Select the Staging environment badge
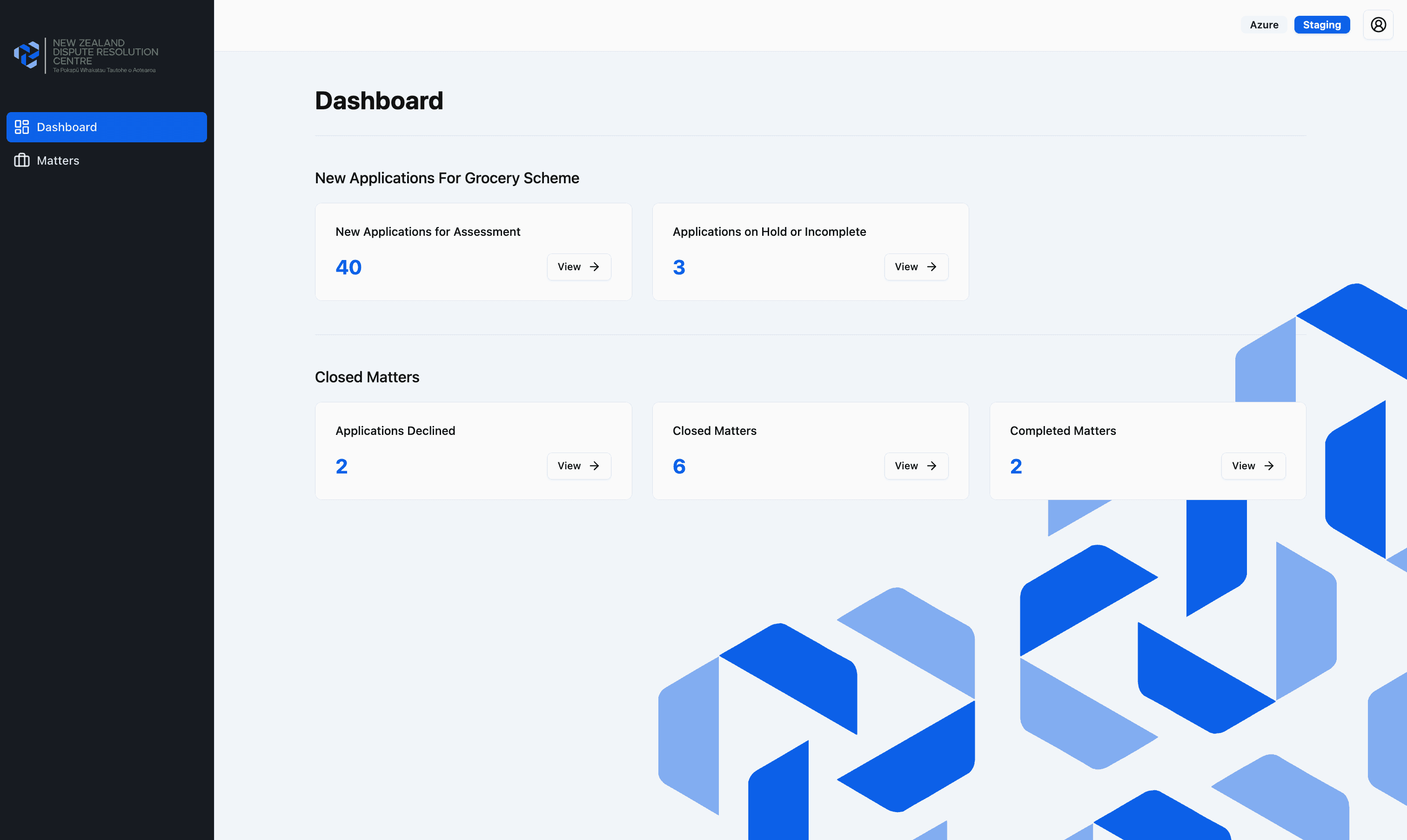This screenshot has height=840, width=1407. click(x=1321, y=25)
